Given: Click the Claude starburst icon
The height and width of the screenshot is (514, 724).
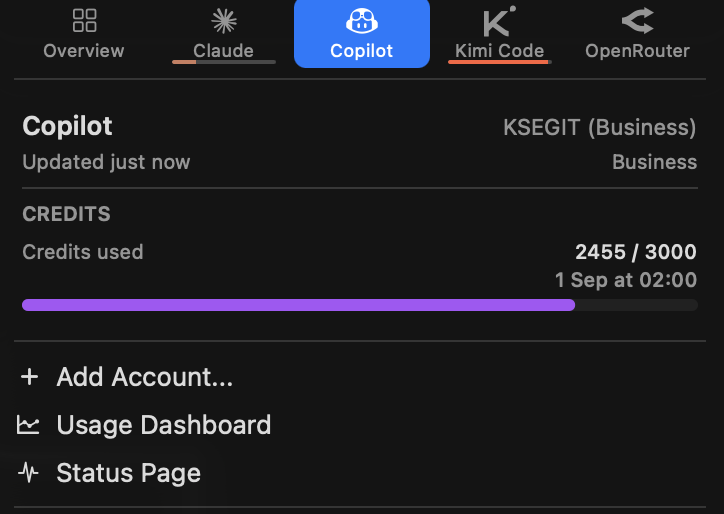Looking at the screenshot, I should 224,21.
